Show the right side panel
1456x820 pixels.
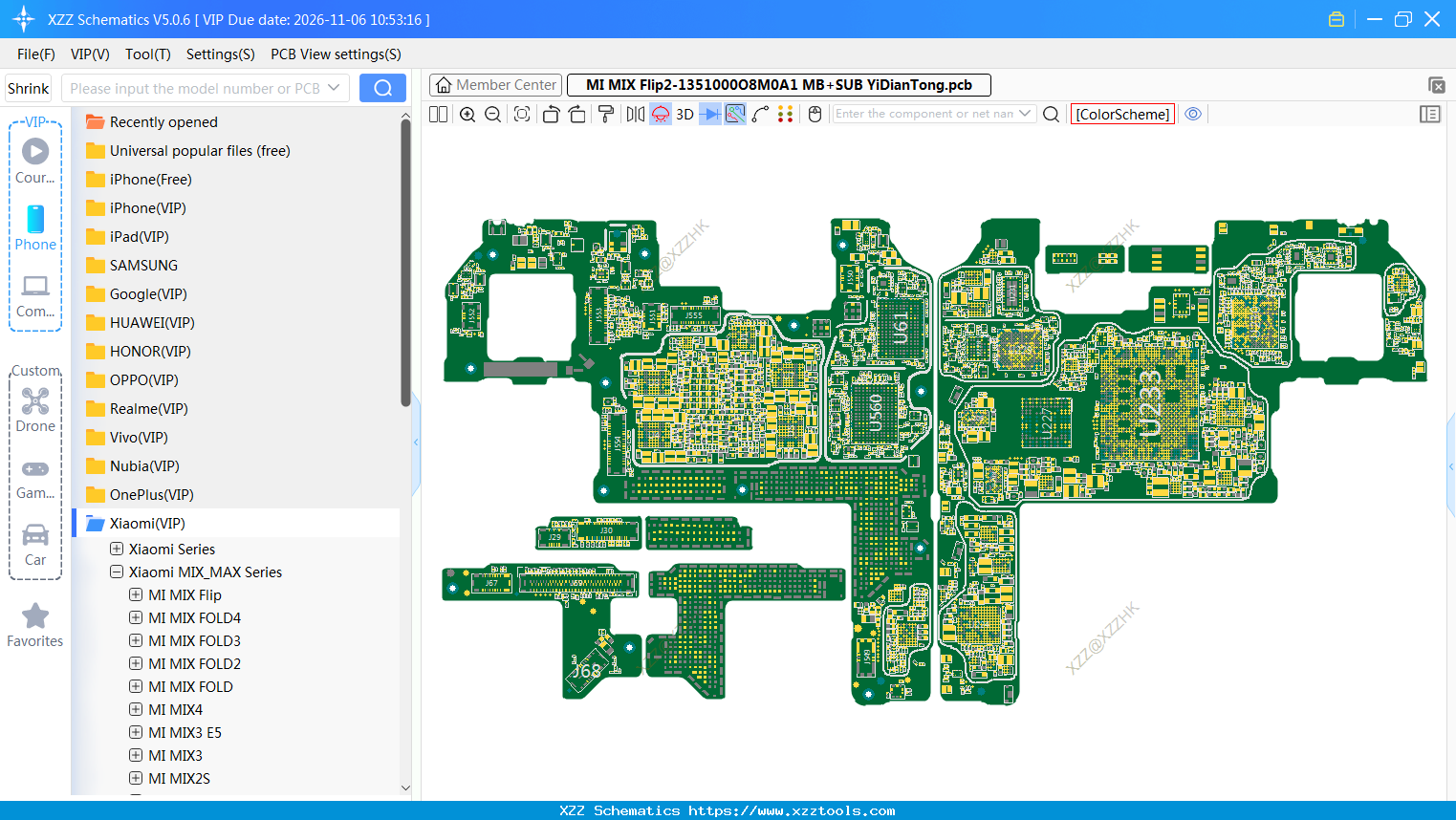tap(1430, 114)
